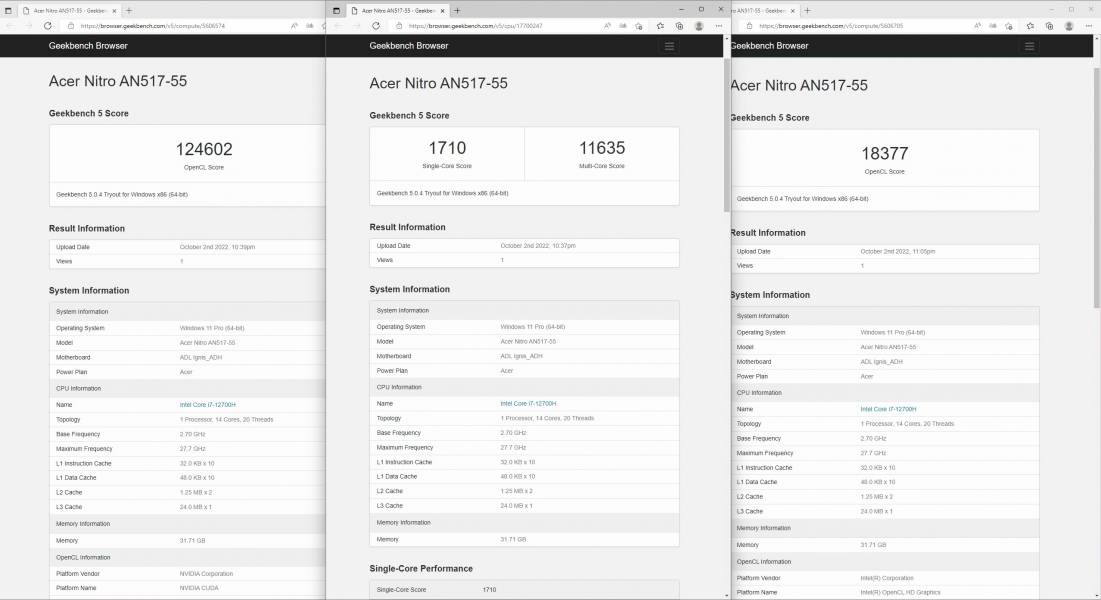Click the padlock site info icon in middle window
1101x600 pixels.
(x=399, y=26)
